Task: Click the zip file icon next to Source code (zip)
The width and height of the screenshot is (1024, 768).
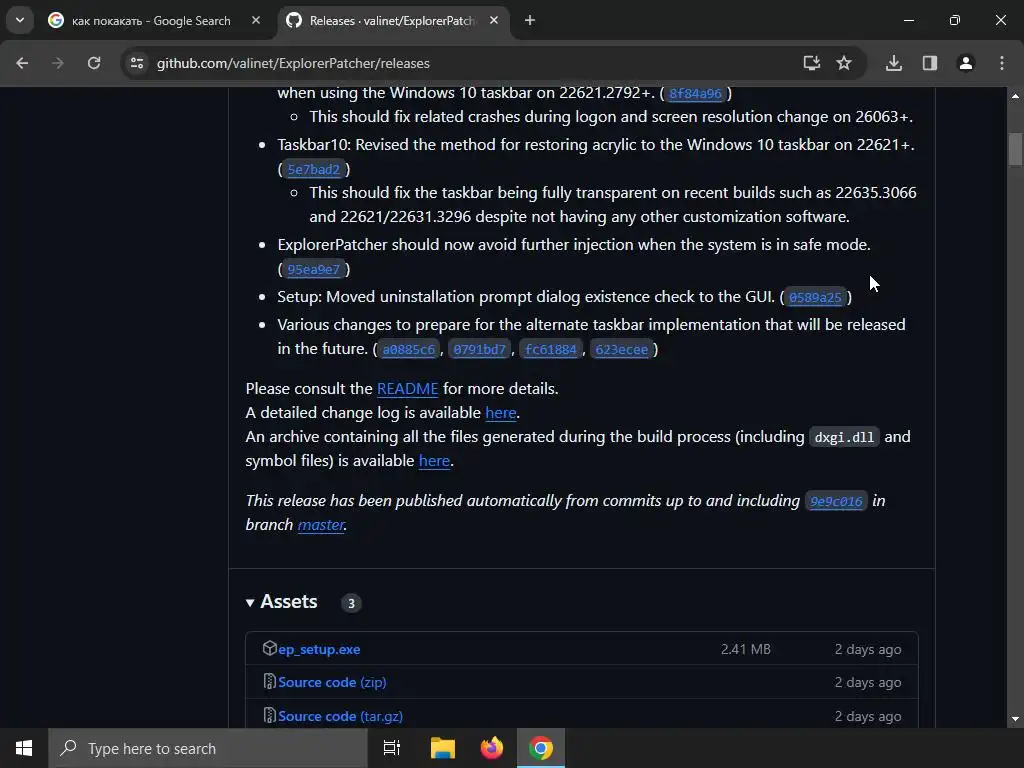Action: point(269,681)
